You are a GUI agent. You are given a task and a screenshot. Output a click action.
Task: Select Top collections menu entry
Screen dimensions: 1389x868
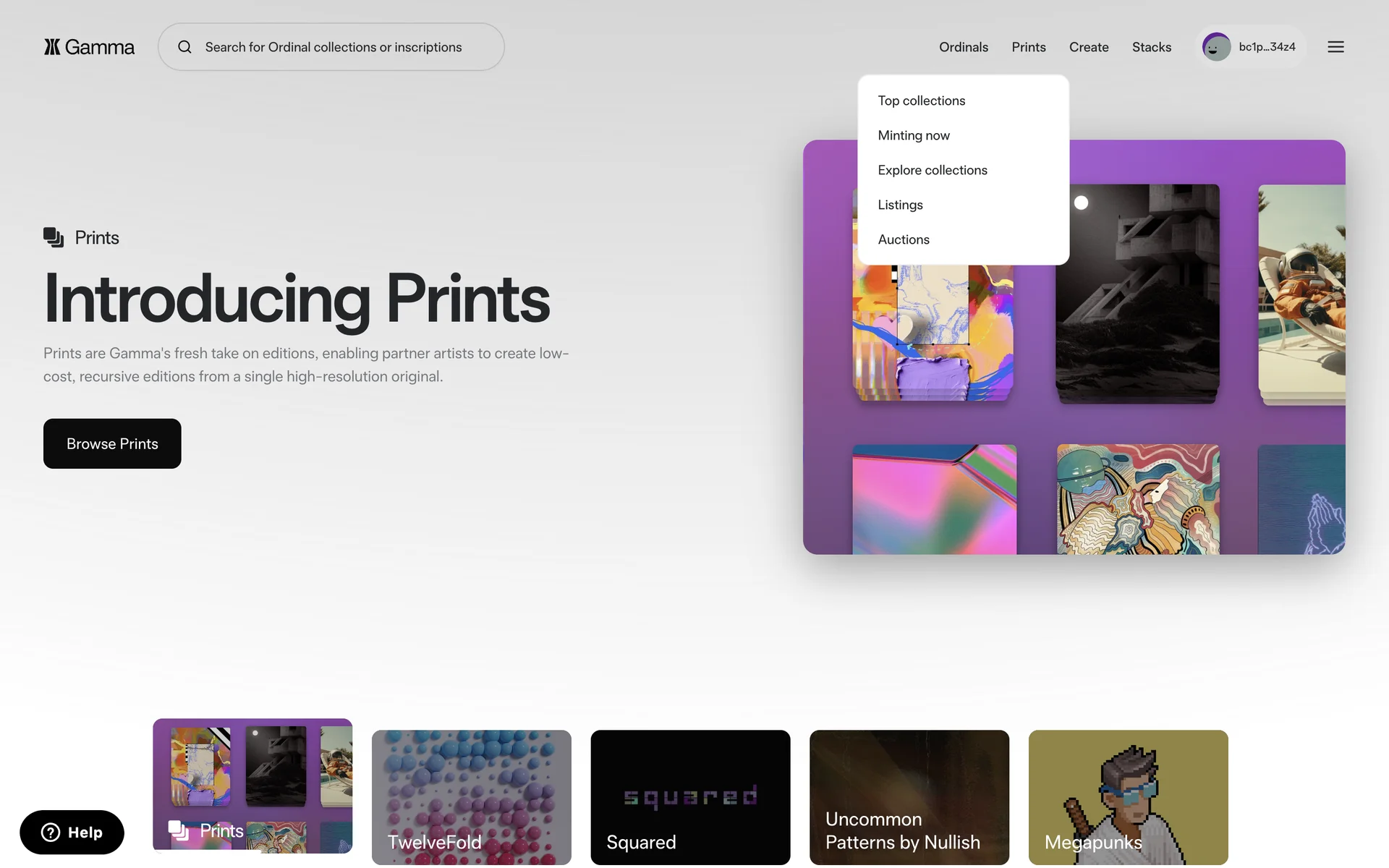921,101
